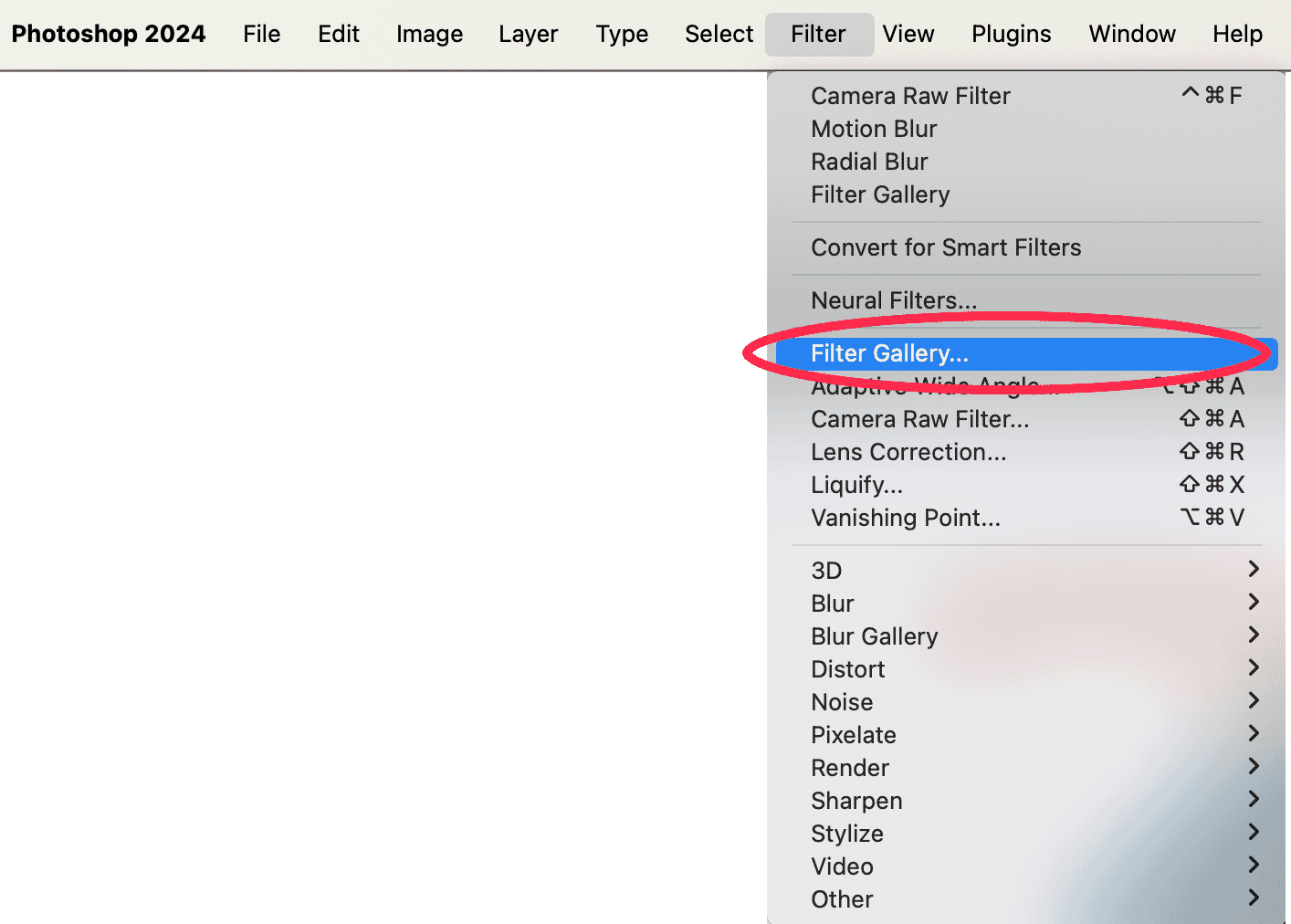Open the Window menu
This screenshot has width=1291, height=924.
[1131, 34]
